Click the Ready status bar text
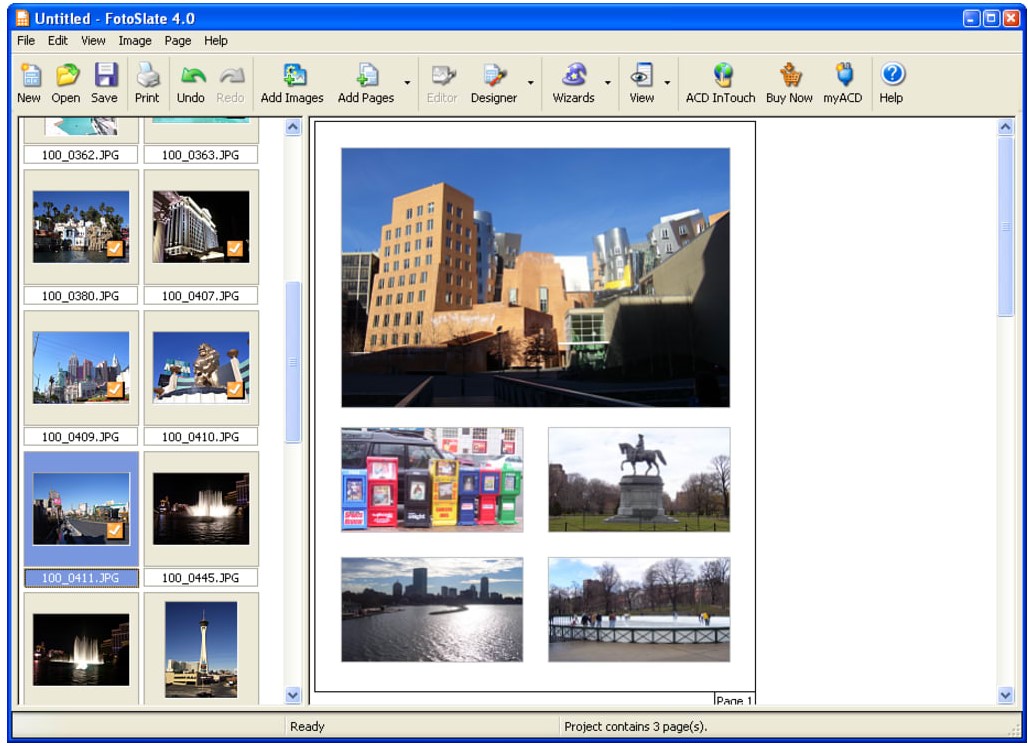Image resolution: width=1028 pixels, height=746 pixels. click(x=307, y=726)
